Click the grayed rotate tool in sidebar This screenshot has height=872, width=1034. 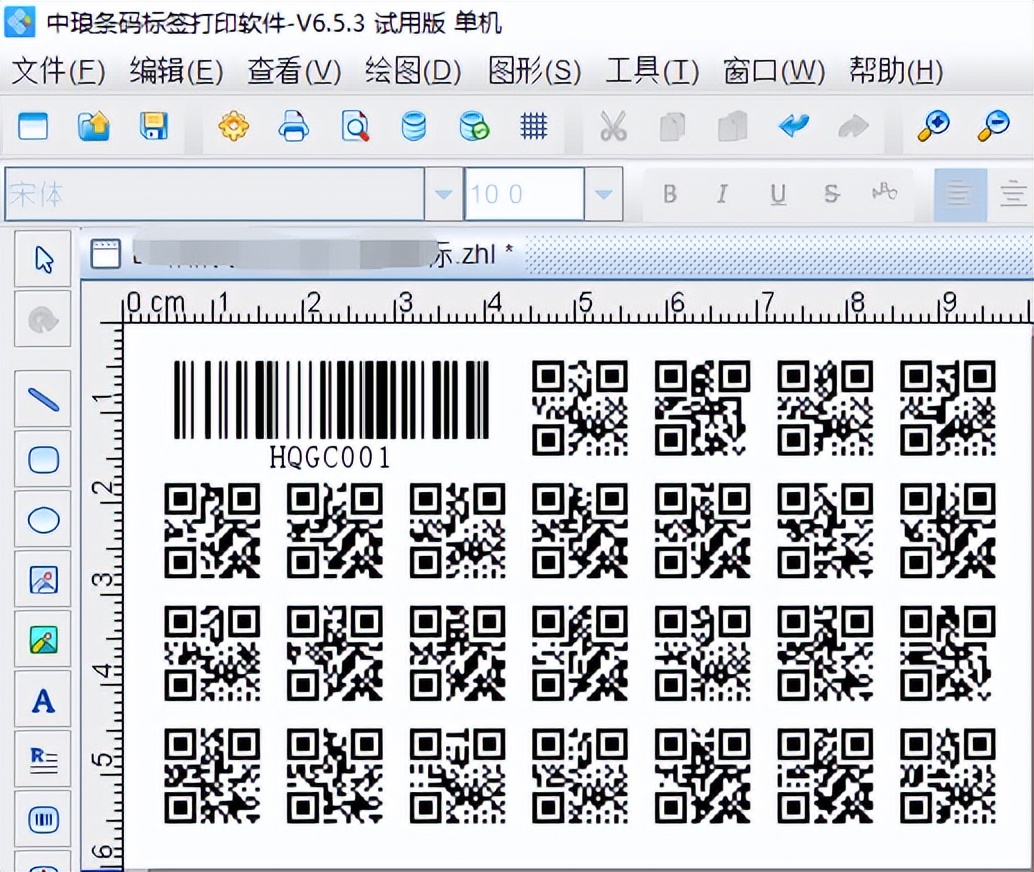point(44,320)
